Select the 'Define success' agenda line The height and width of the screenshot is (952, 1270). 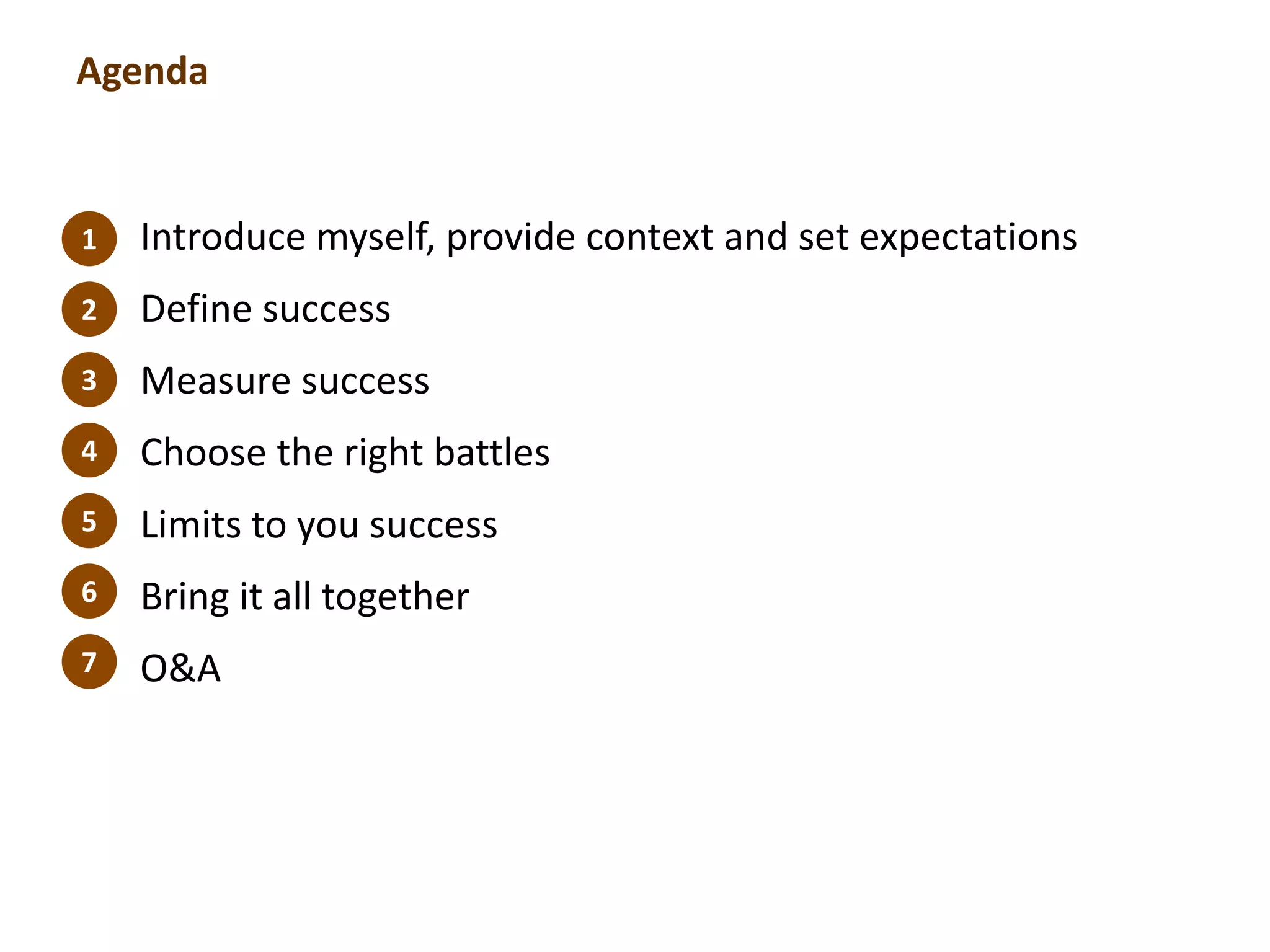[265, 309]
